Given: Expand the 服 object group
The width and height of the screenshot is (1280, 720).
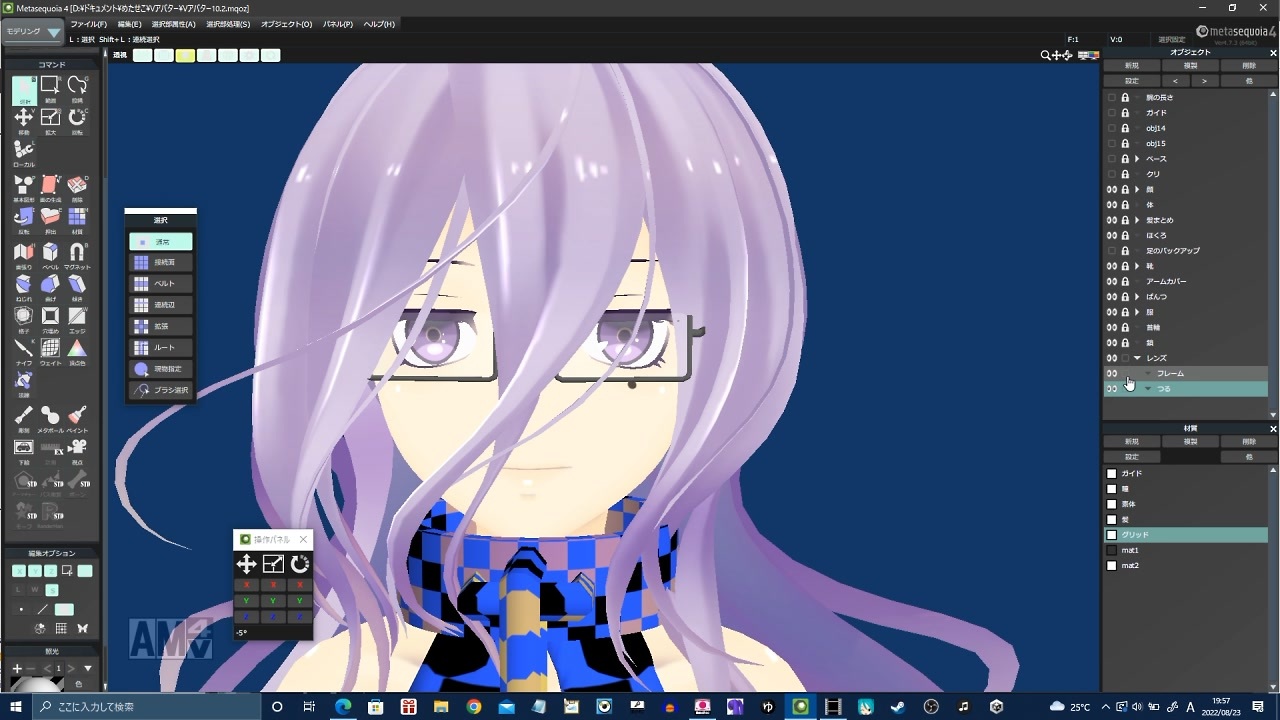Looking at the screenshot, I should pyautogui.click(x=1137, y=312).
